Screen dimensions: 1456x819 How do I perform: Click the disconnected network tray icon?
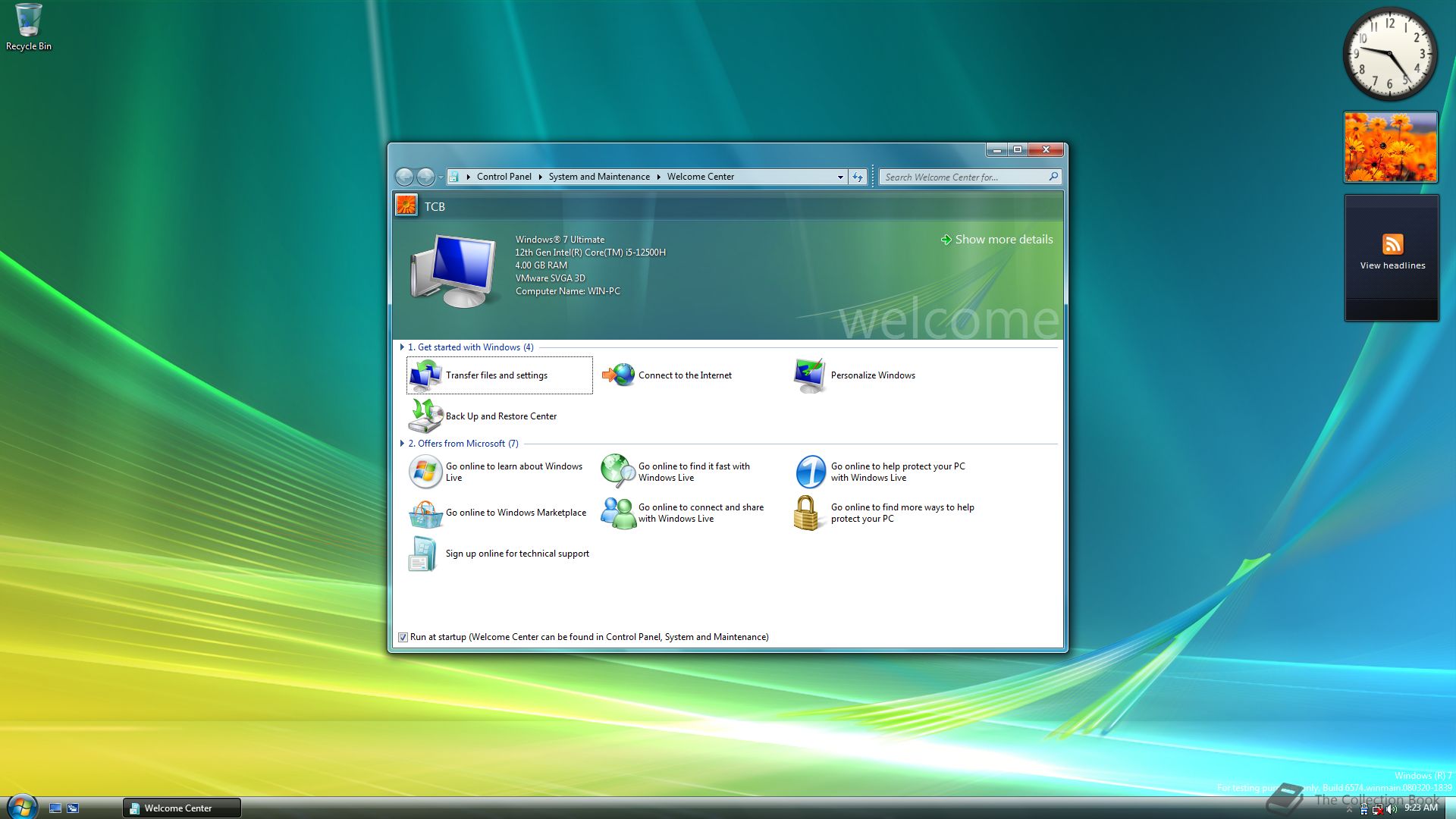[1378, 809]
